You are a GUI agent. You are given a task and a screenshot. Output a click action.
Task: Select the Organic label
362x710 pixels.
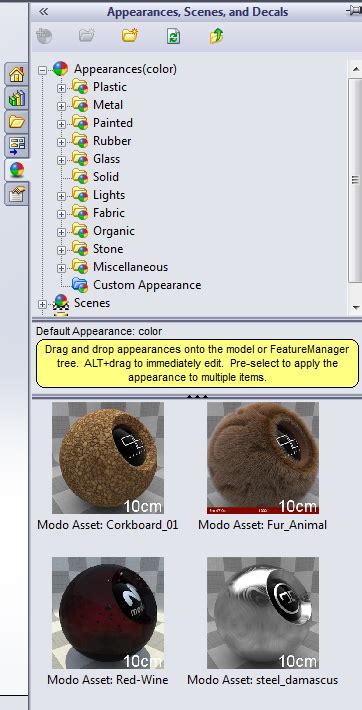(x=114, y=231)
